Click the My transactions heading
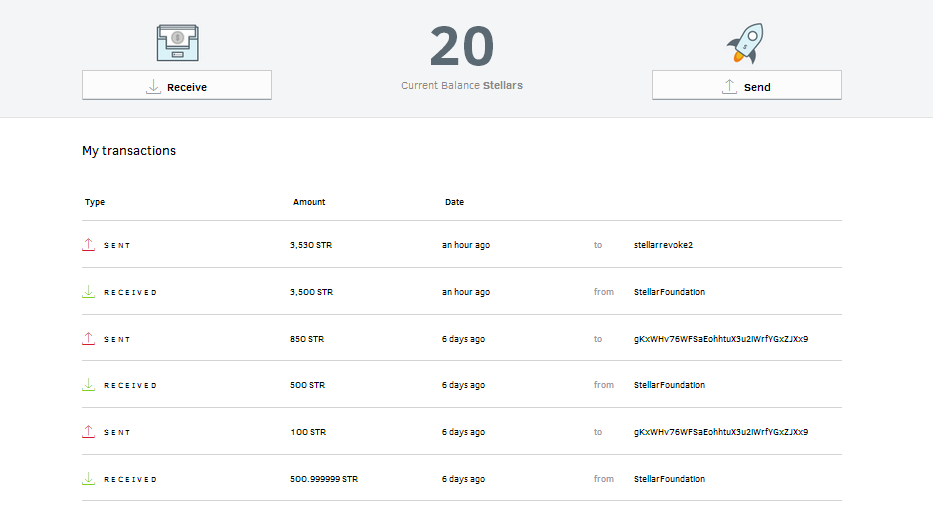The height and width of the screenshot is (528, 933). 129,151
